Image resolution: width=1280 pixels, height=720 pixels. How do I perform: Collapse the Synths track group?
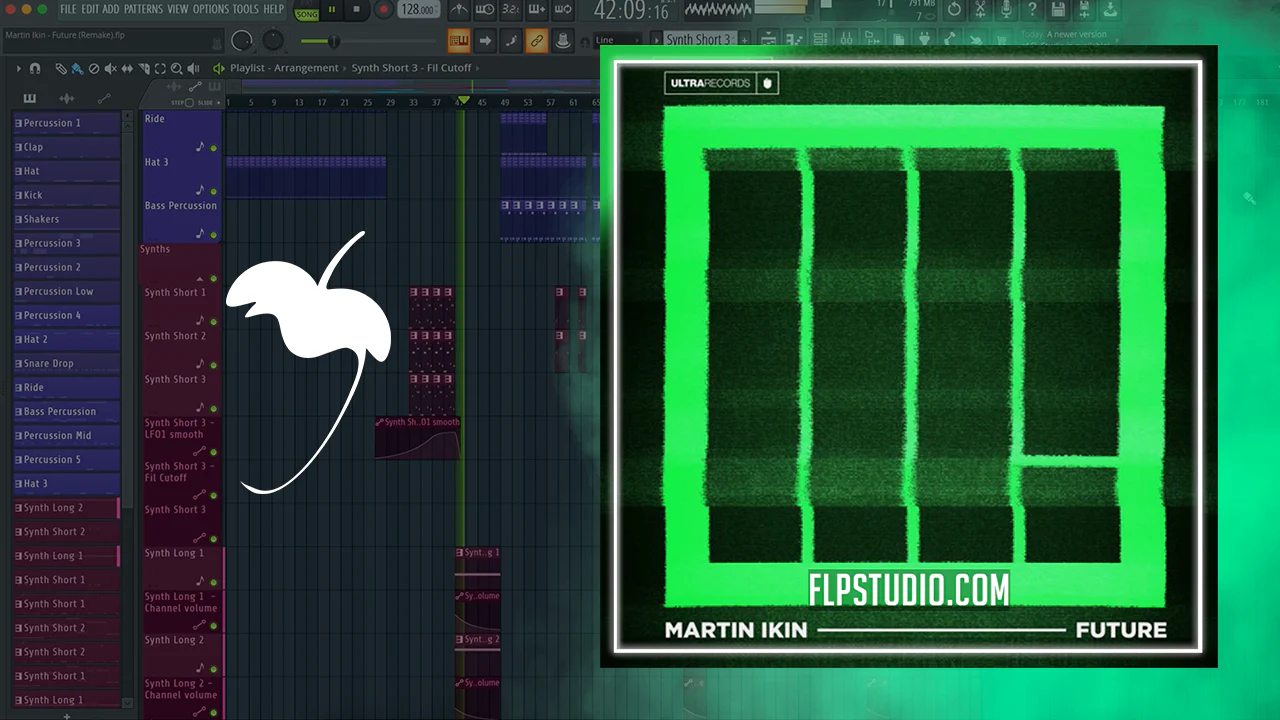point(199,278)
